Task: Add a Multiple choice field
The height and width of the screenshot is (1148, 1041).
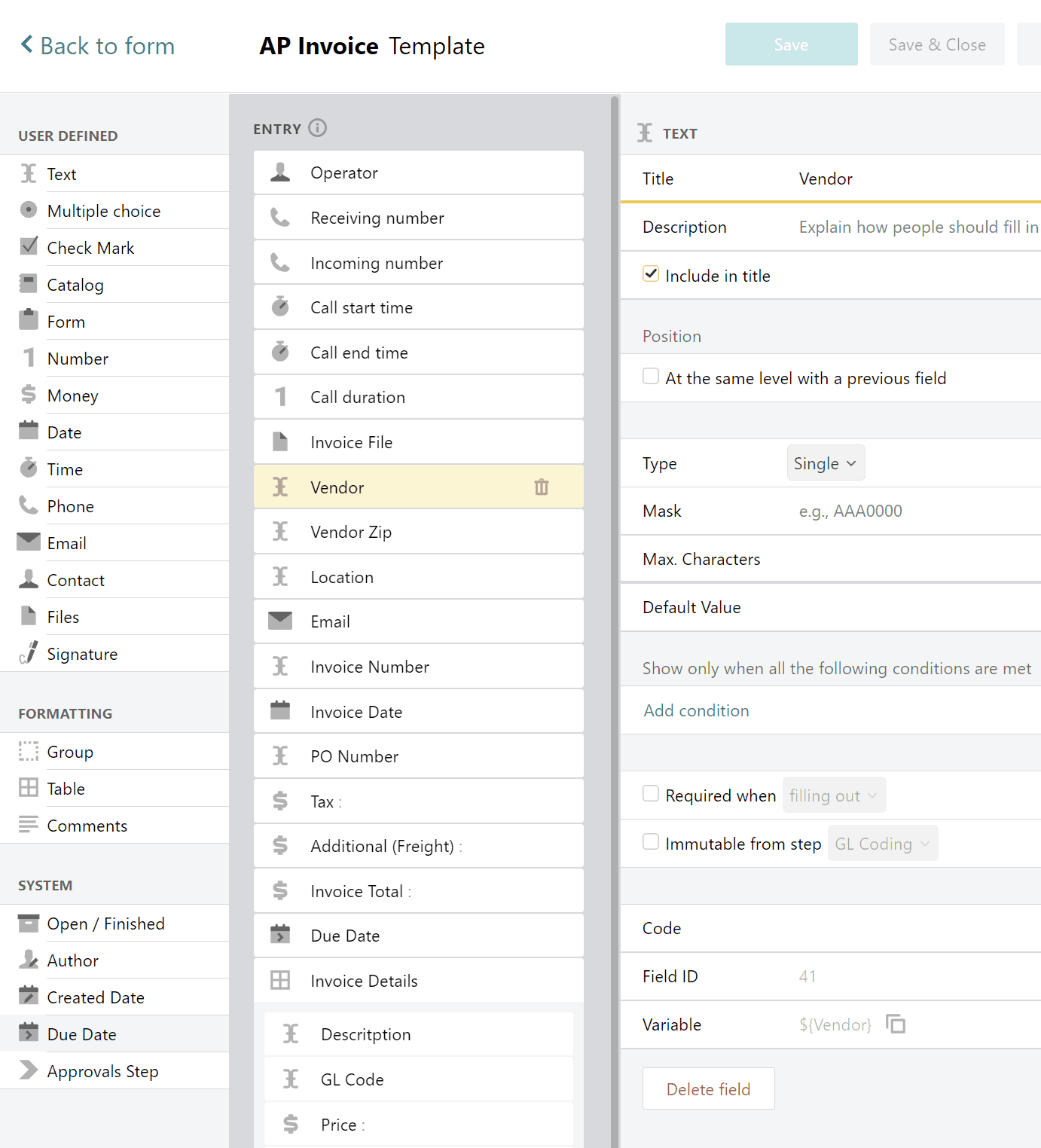Action: coord(103,211)
